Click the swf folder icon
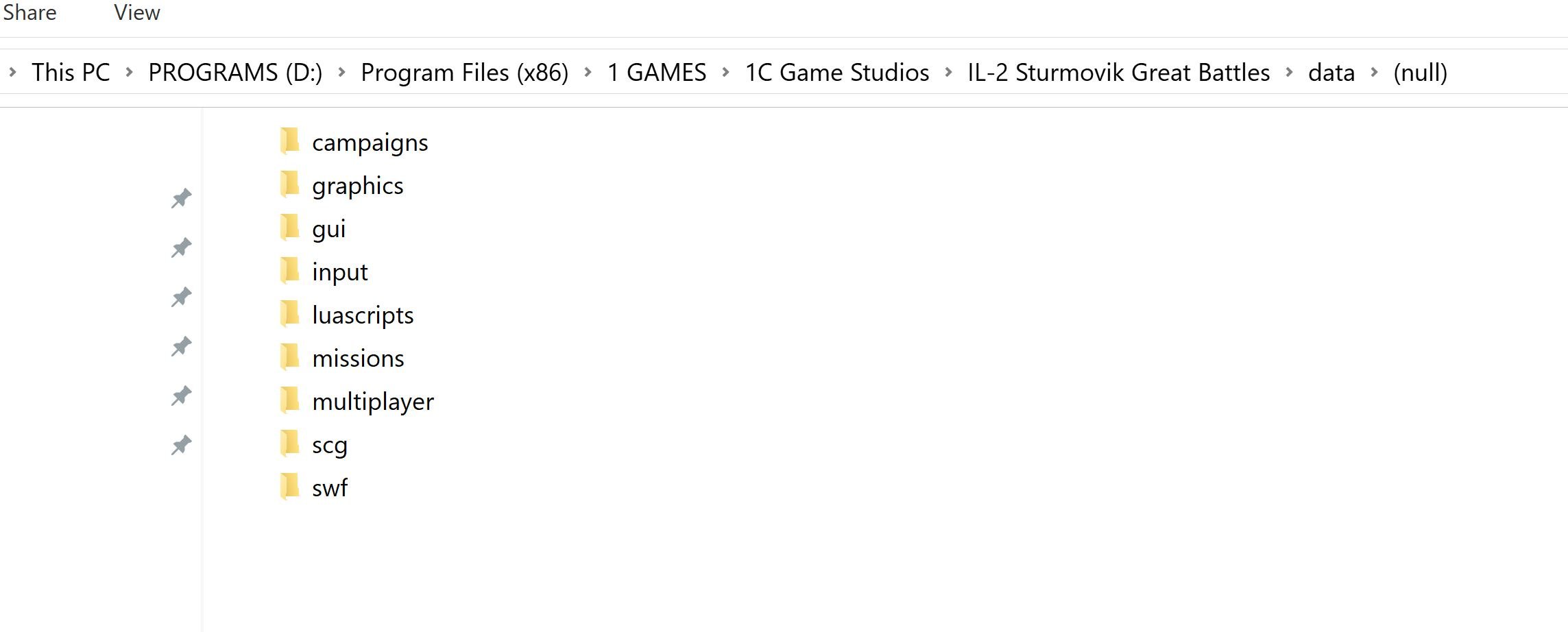This screenshot has height=632, width=1568. [289, 487]
